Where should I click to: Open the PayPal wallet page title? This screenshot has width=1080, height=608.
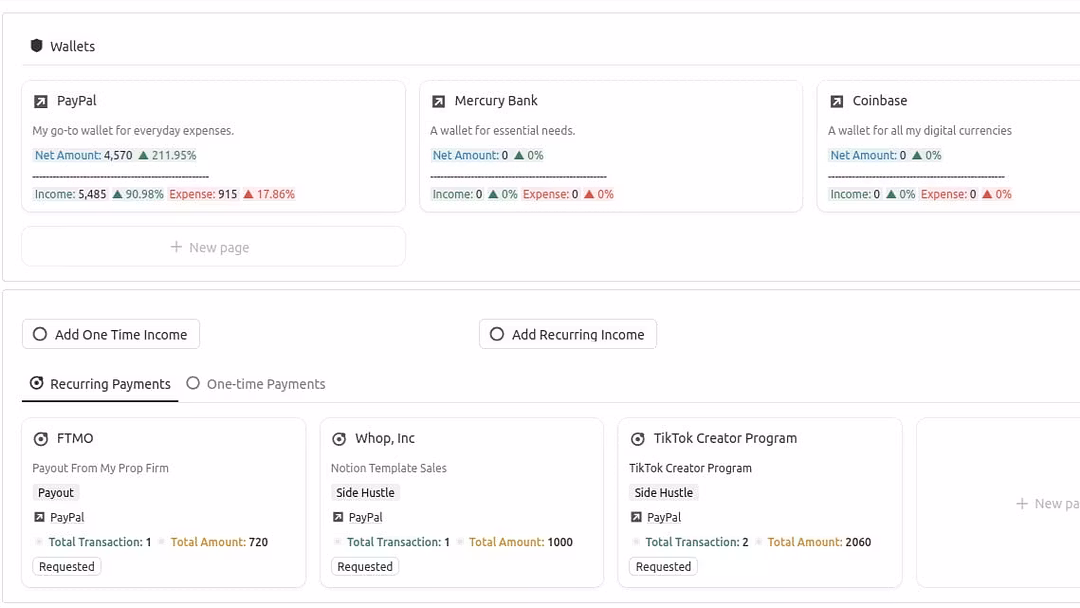(x=76, y=101)
